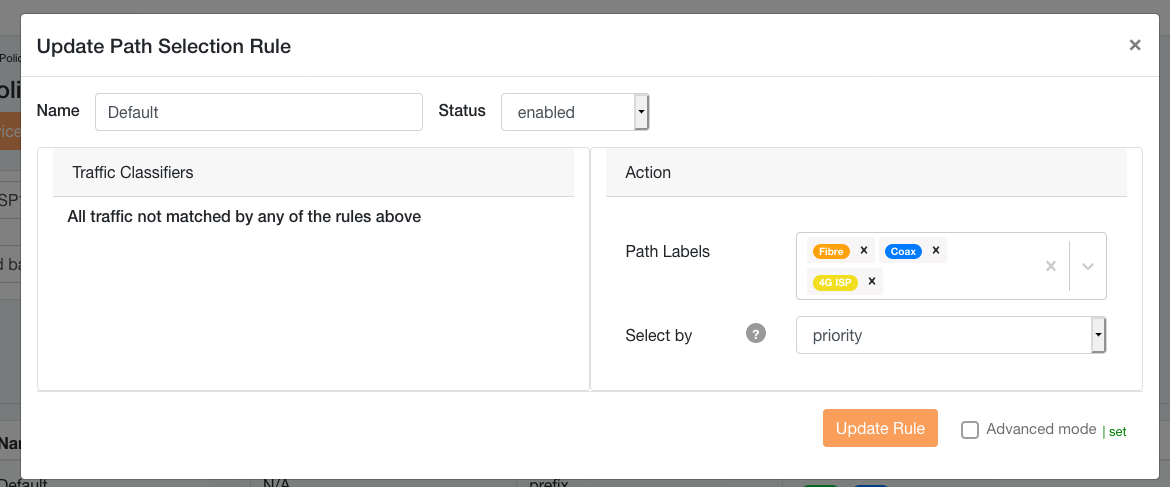Remove the Coax path label
The image size is (1170, 487).
click(x=936, y=251)
